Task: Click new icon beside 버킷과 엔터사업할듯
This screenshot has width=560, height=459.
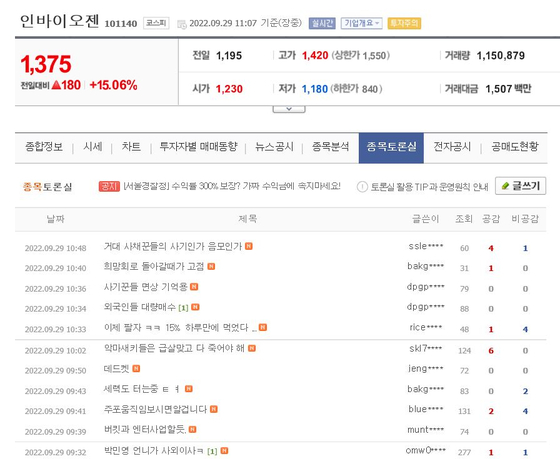Action: [192, 429]
